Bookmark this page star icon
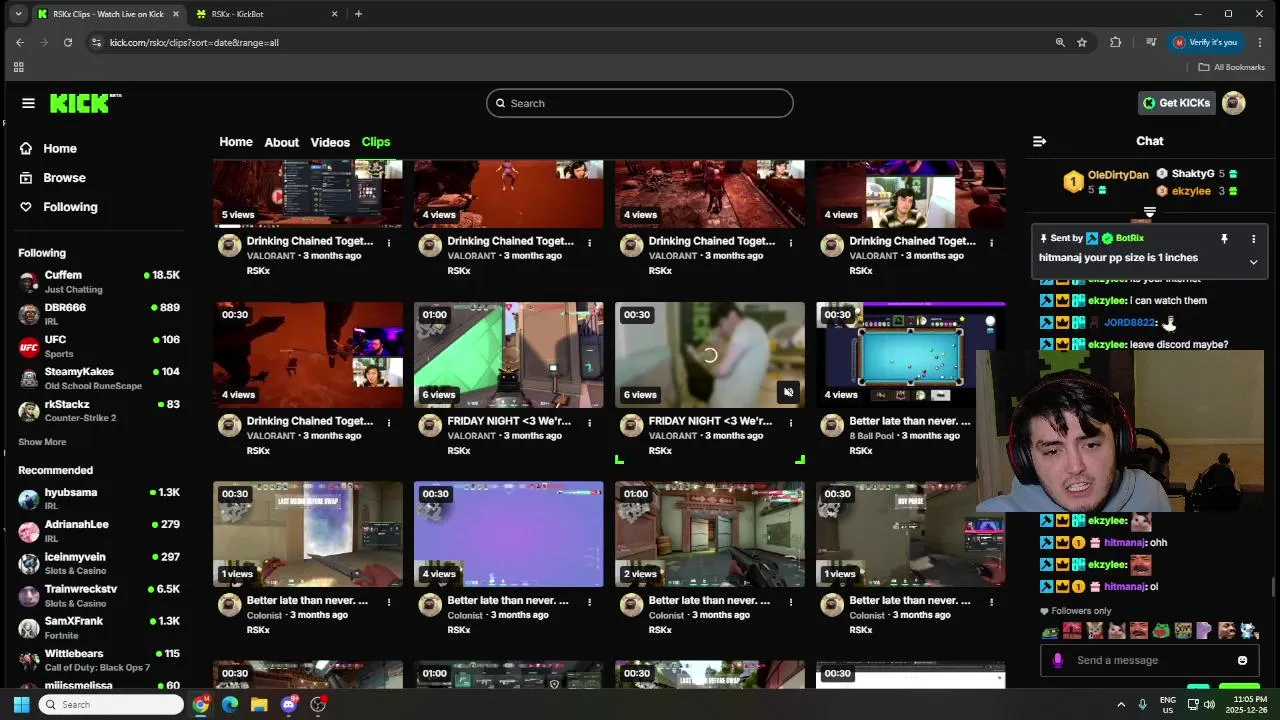This screenshot has height=720, width=1280. coord(1082,42)
